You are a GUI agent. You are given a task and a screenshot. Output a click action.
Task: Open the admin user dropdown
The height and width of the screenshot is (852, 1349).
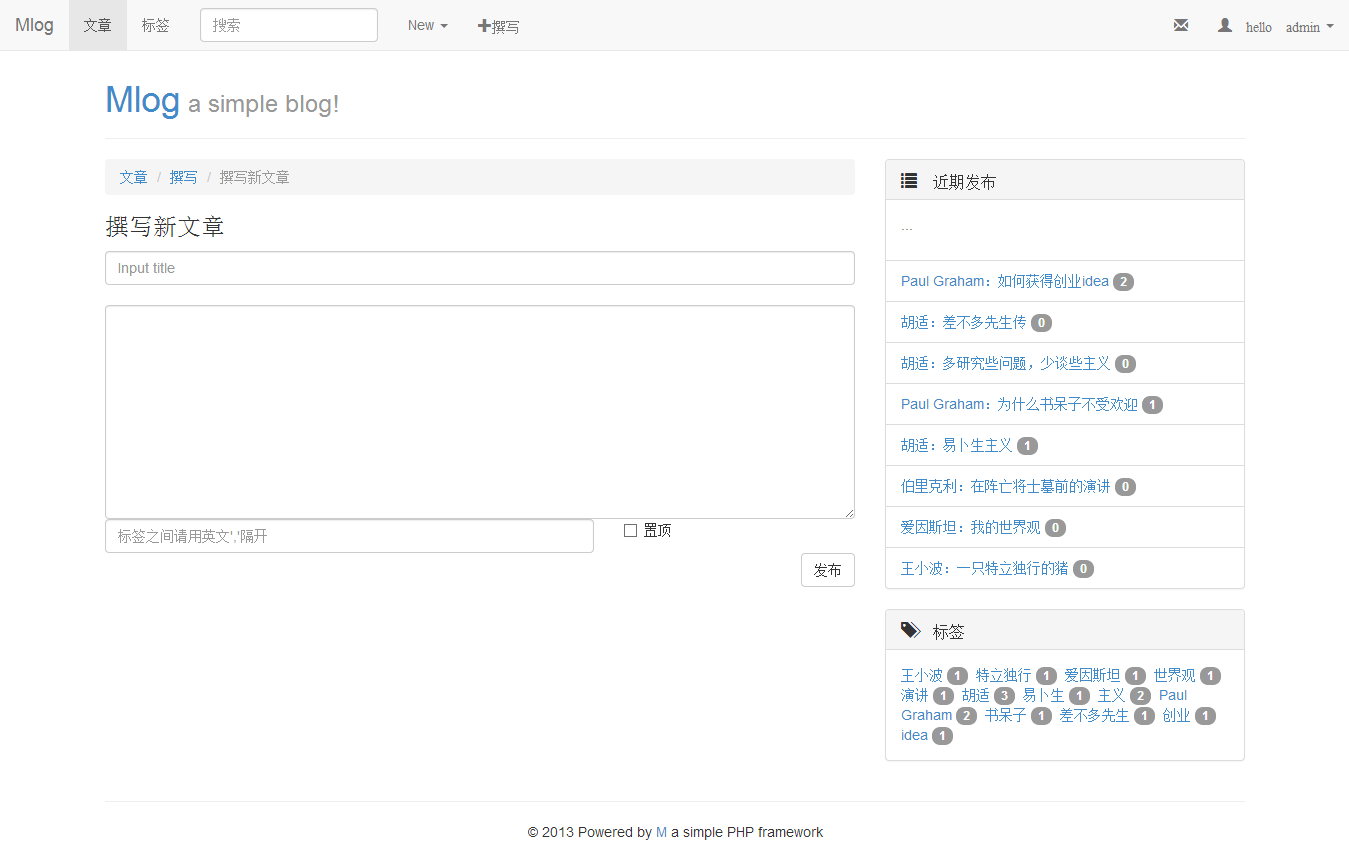1308,27
